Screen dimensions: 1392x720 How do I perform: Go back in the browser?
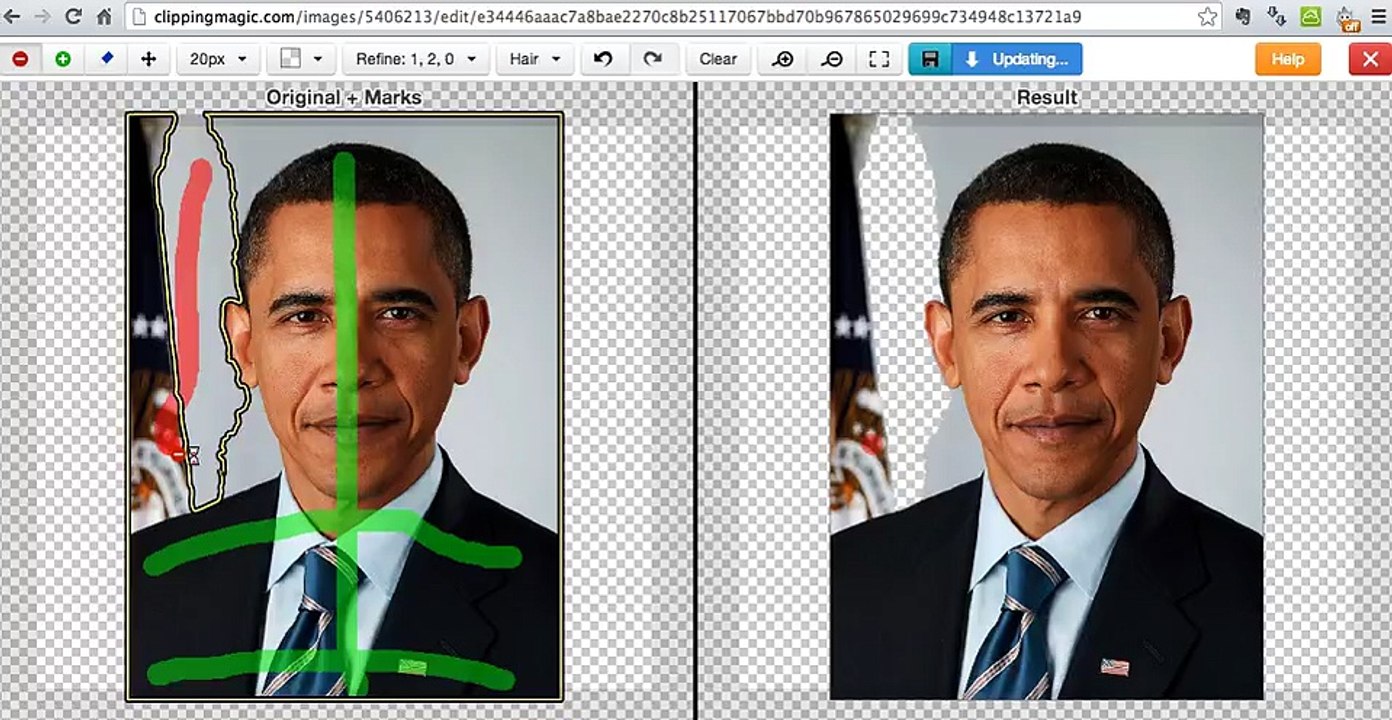pos(14,16)
